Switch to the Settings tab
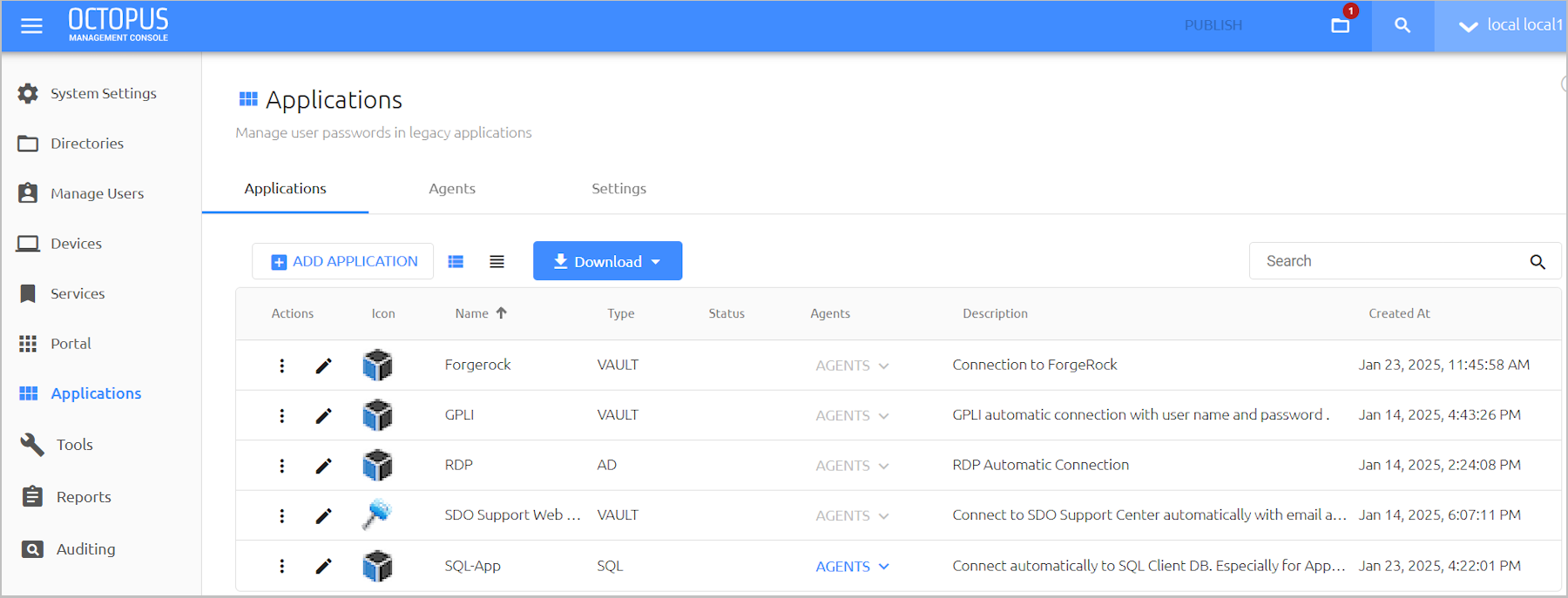Image resolution: width=1568 pixels, height=598 pixels. click(x=618, y=189)
